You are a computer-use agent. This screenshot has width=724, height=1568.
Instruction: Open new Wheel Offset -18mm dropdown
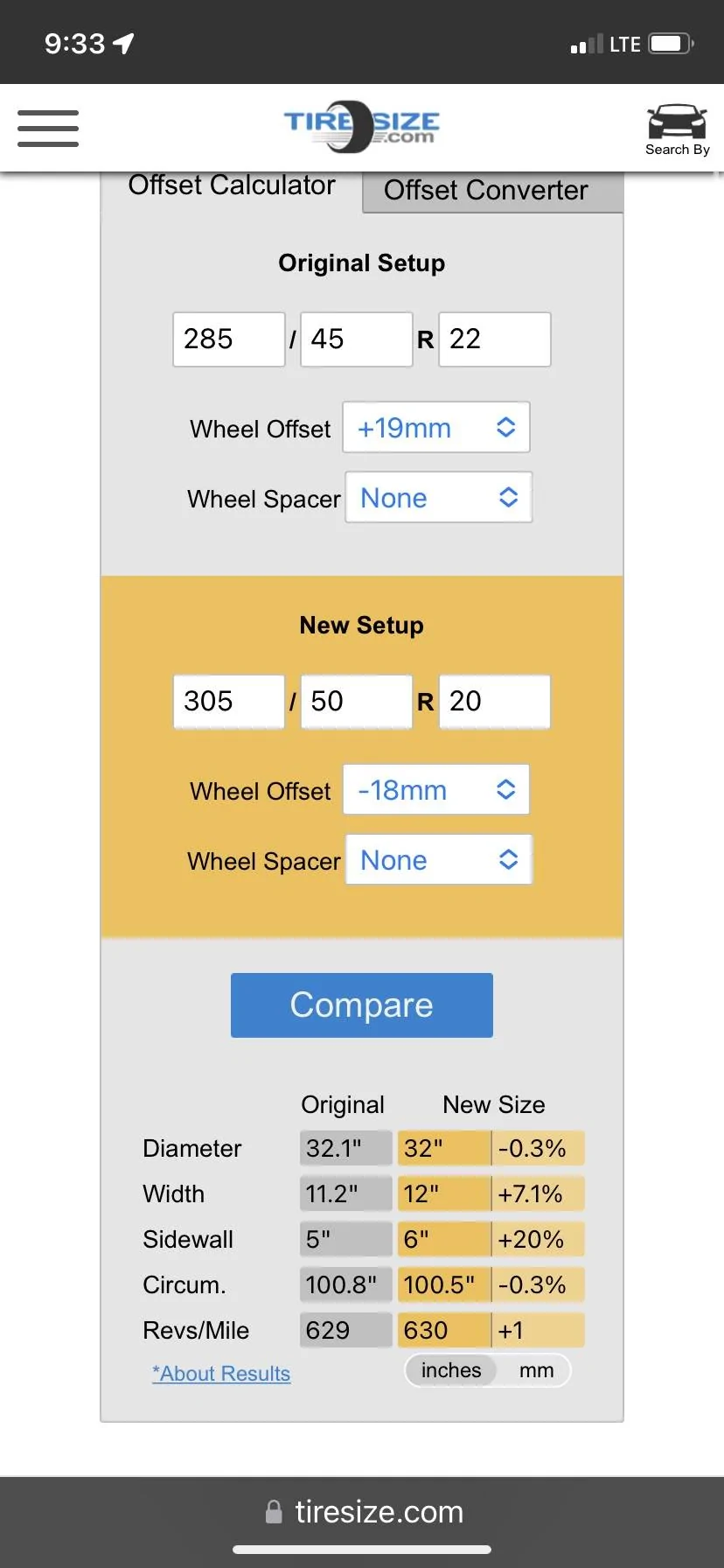click(435, 790)
